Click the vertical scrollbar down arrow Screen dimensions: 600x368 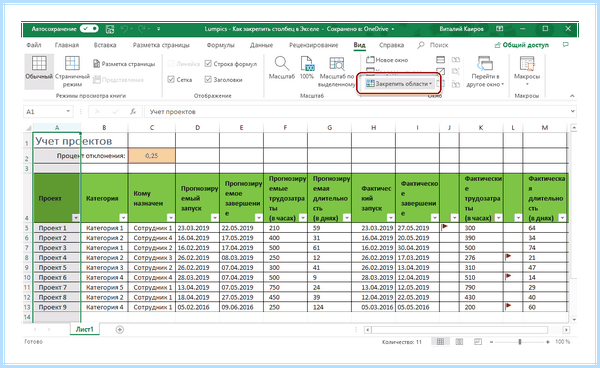(x=573, y=319)
